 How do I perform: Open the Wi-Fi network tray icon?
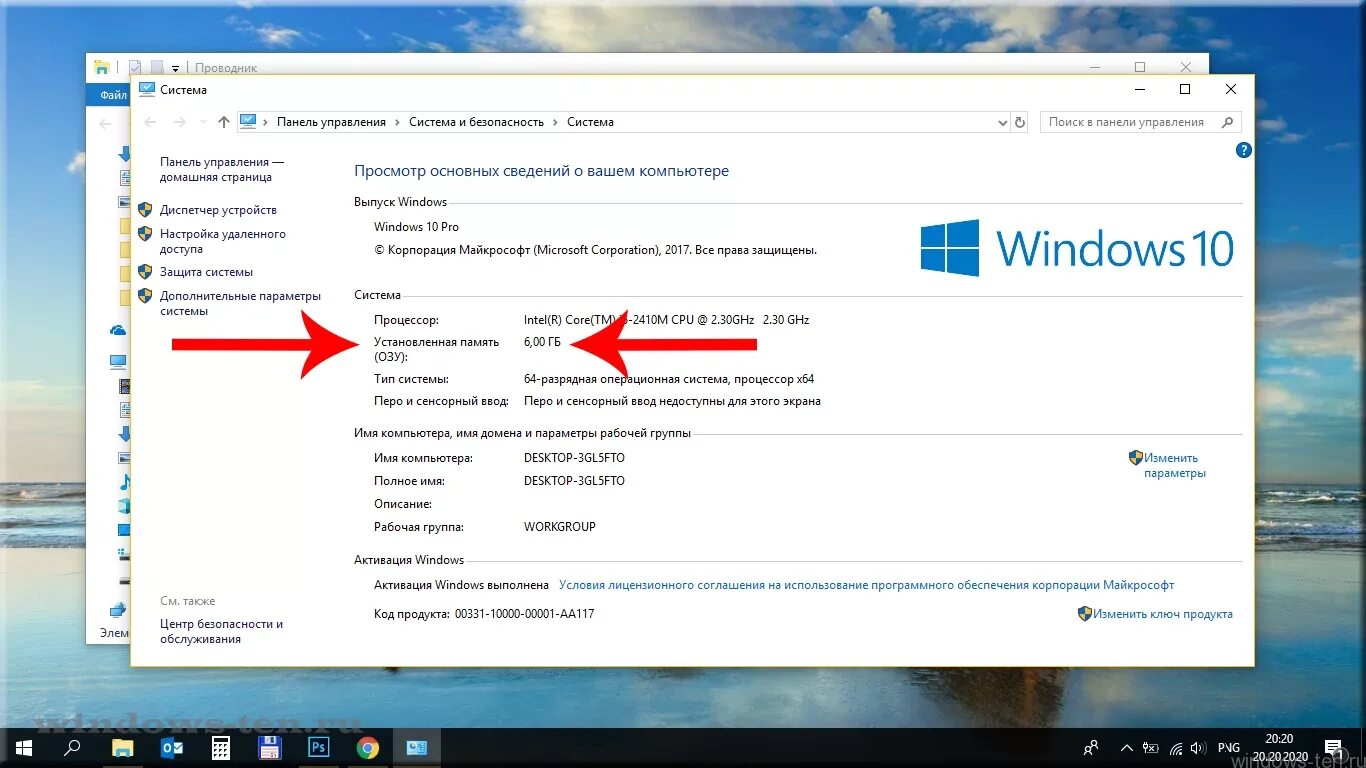pyautogui.click(x=1176, y=747)
